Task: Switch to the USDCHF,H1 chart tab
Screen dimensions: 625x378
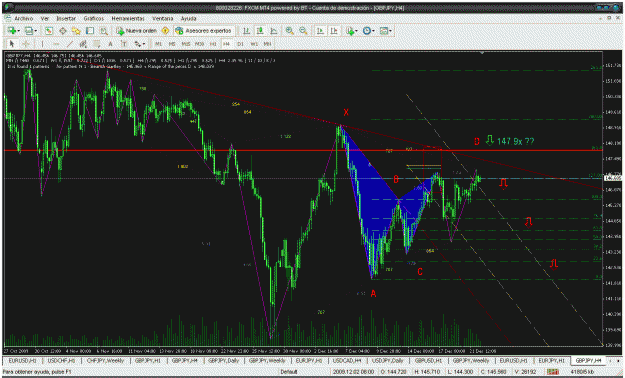Action: (61, 360)
